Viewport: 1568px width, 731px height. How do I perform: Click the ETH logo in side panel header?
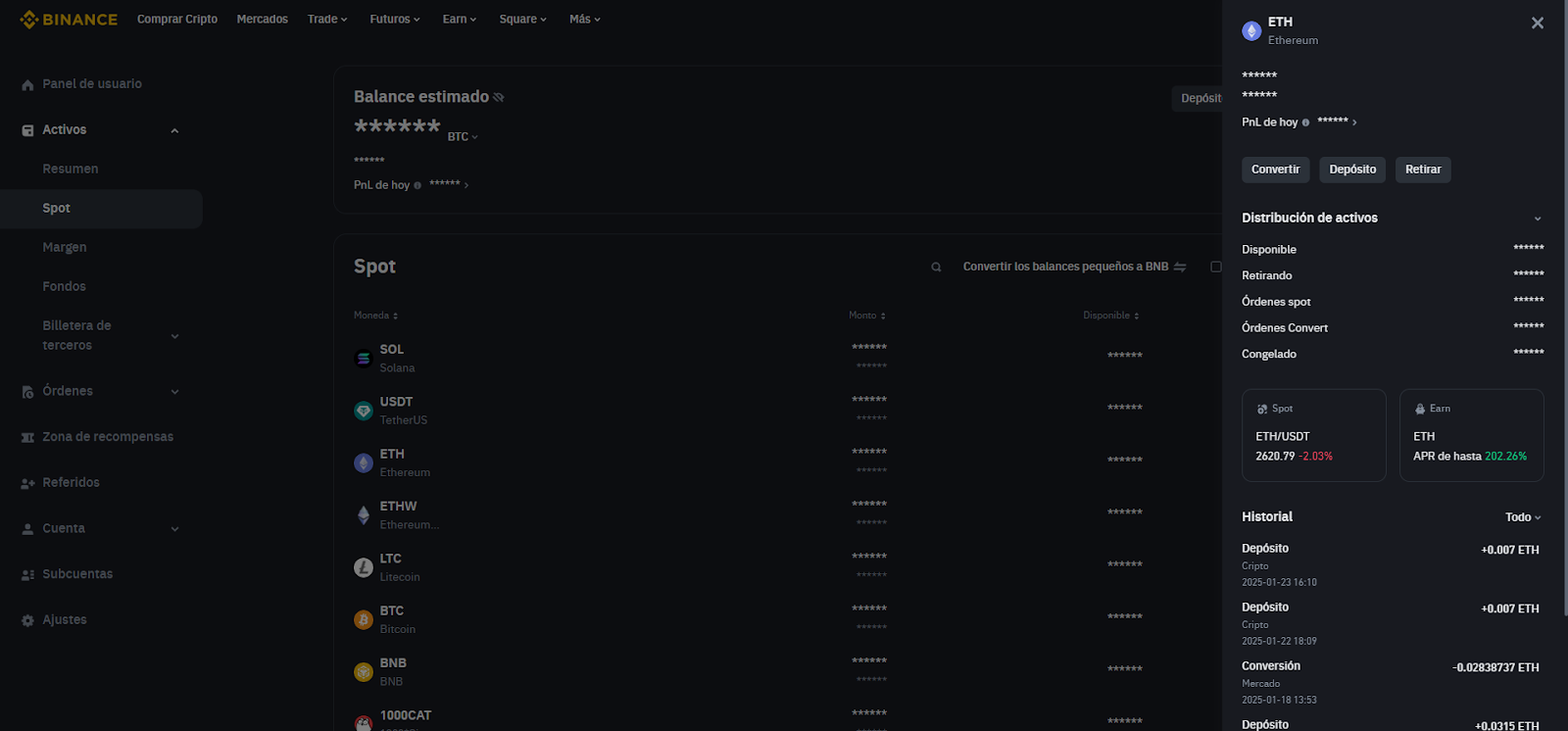click(x=1251, y=30)
